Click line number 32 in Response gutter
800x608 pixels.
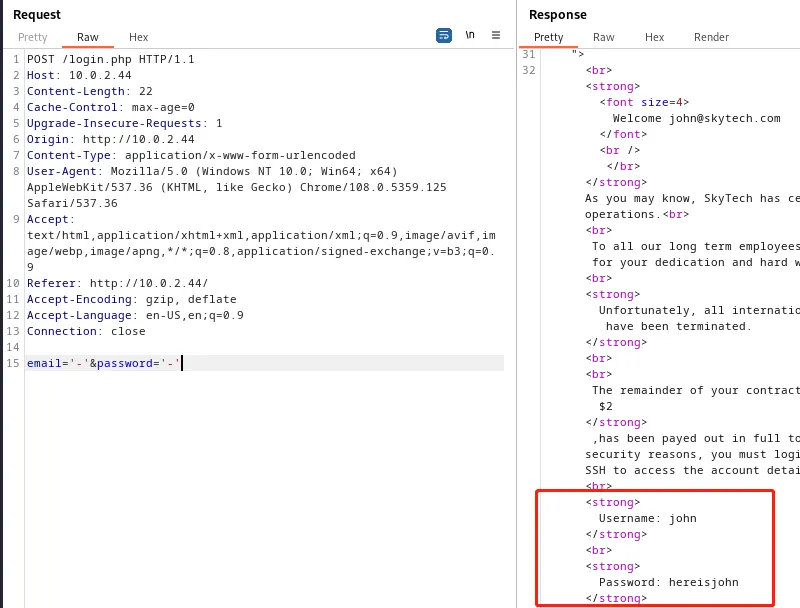coord(529,70)
